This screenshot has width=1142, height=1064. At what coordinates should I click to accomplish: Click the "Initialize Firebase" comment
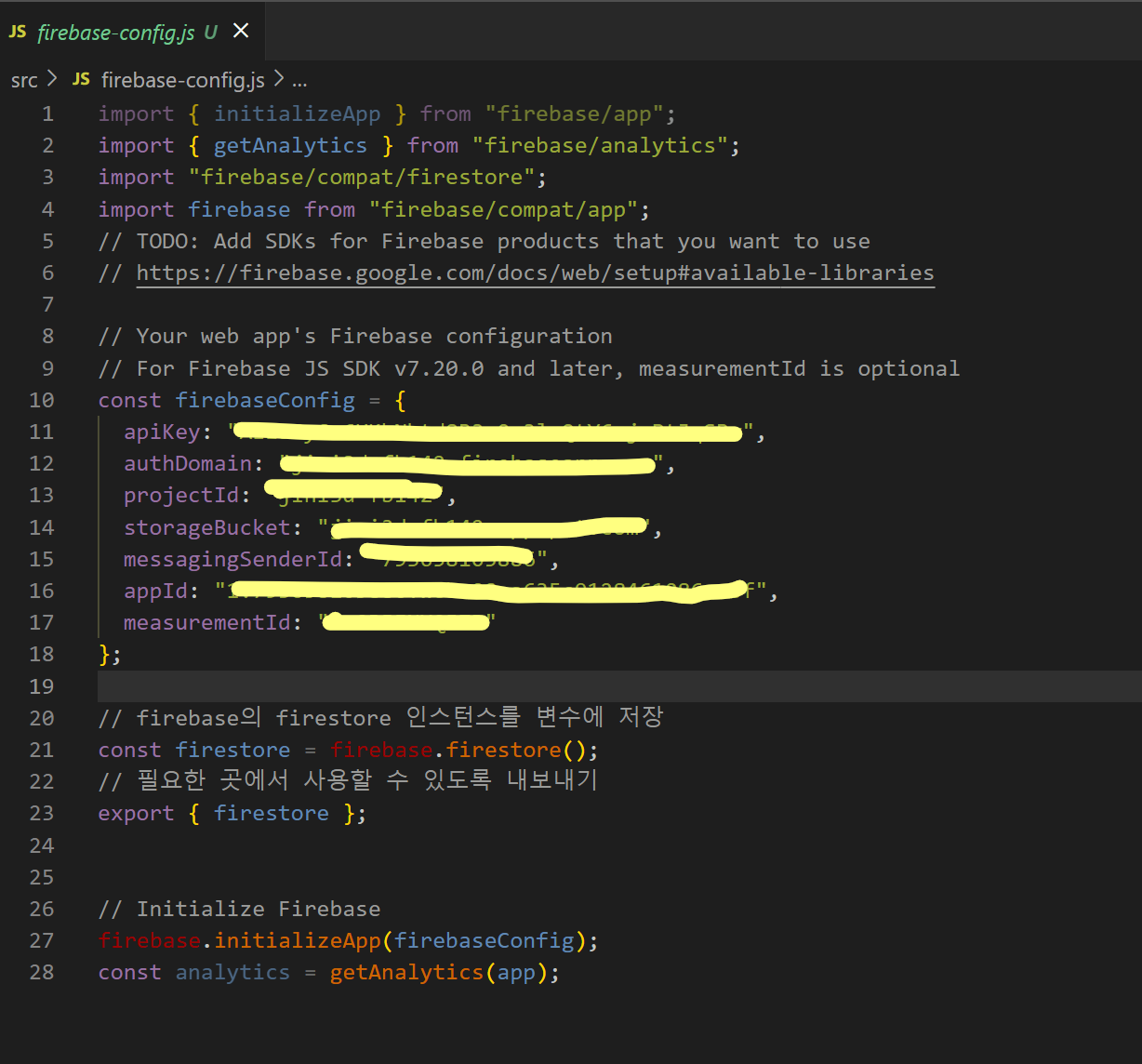click(x=240, y=909)
